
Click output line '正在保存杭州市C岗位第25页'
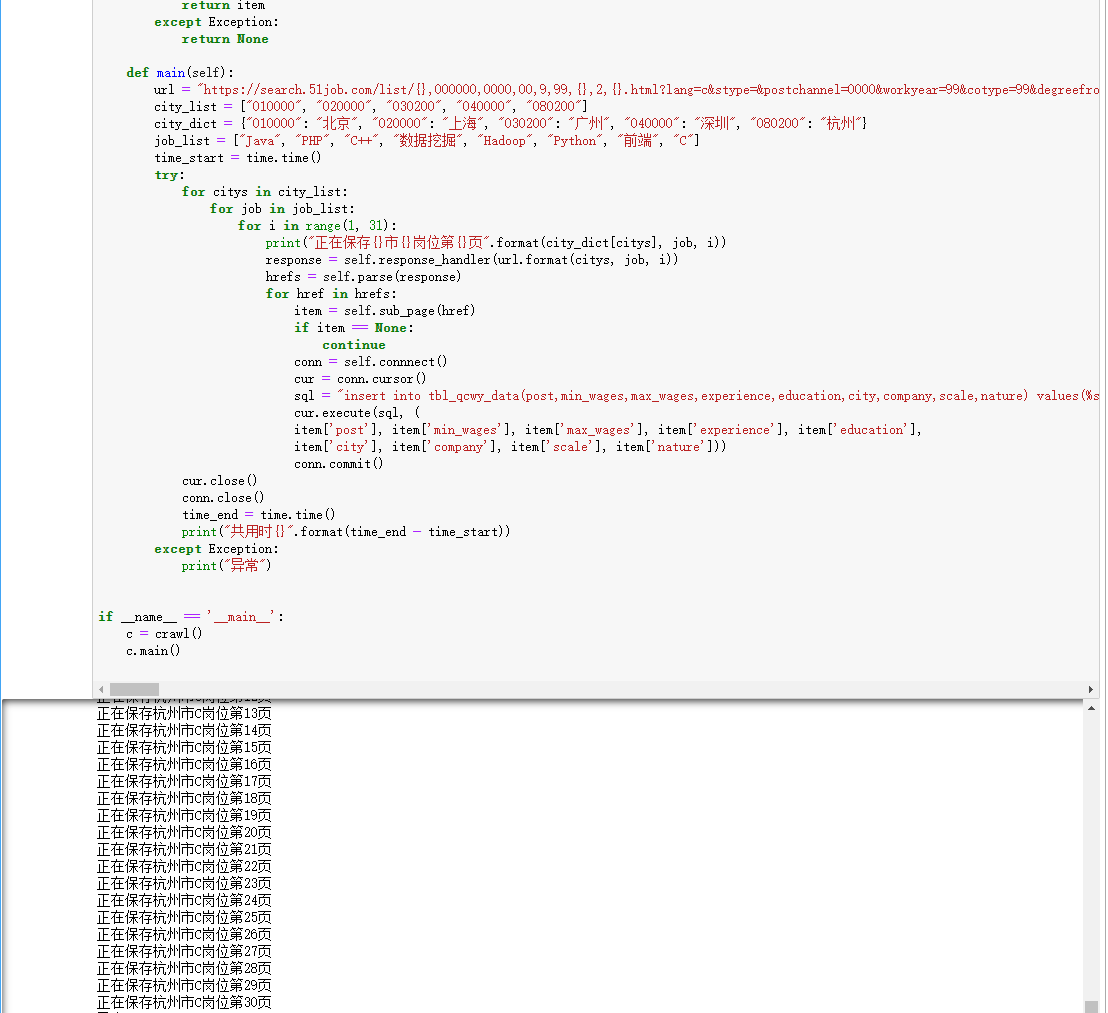point(184,917)
